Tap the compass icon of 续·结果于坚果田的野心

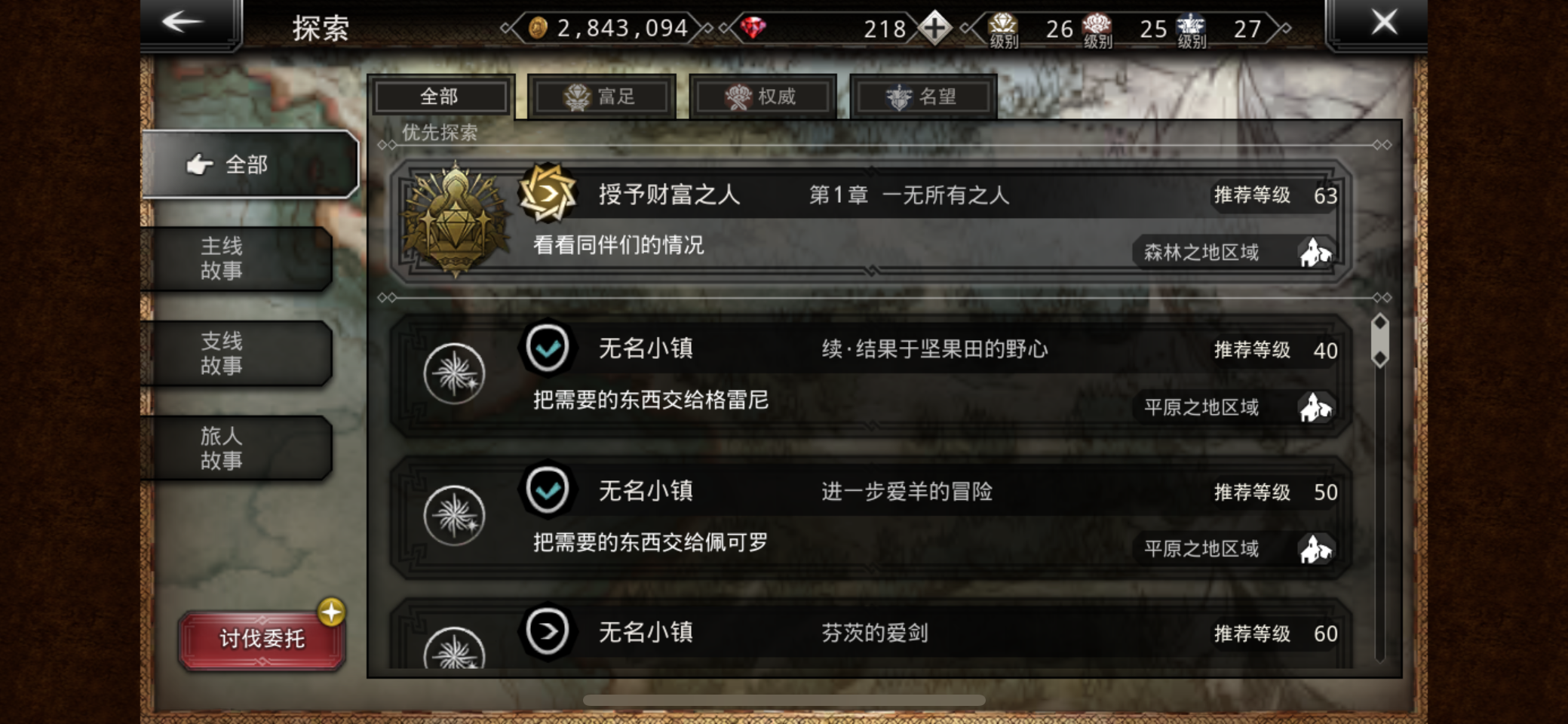454,373
